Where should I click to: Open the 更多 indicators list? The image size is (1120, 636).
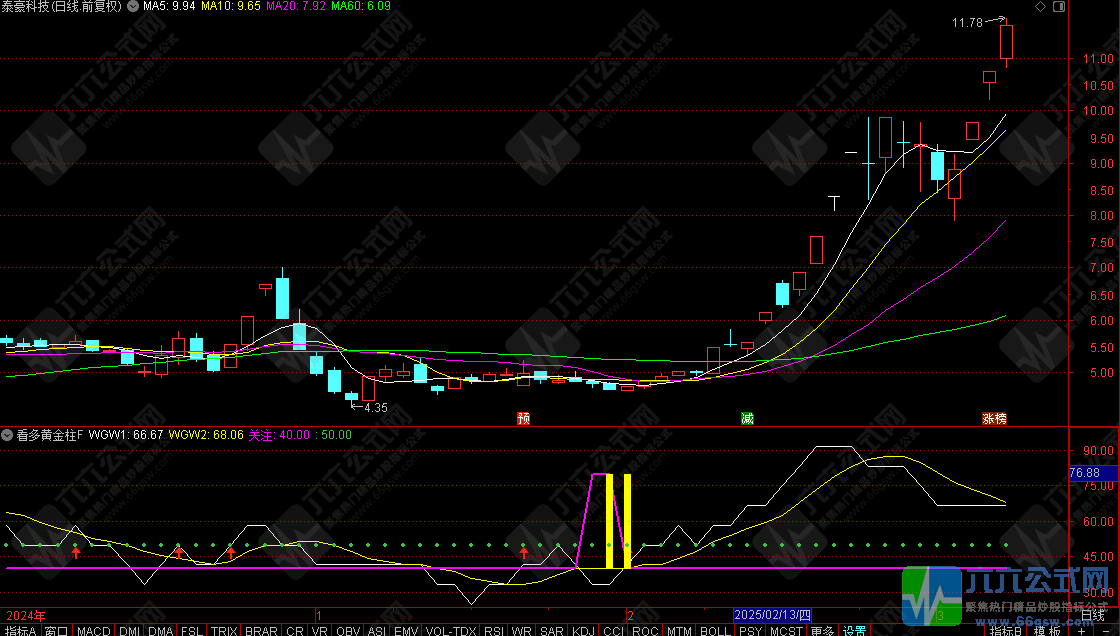point(822,630)
